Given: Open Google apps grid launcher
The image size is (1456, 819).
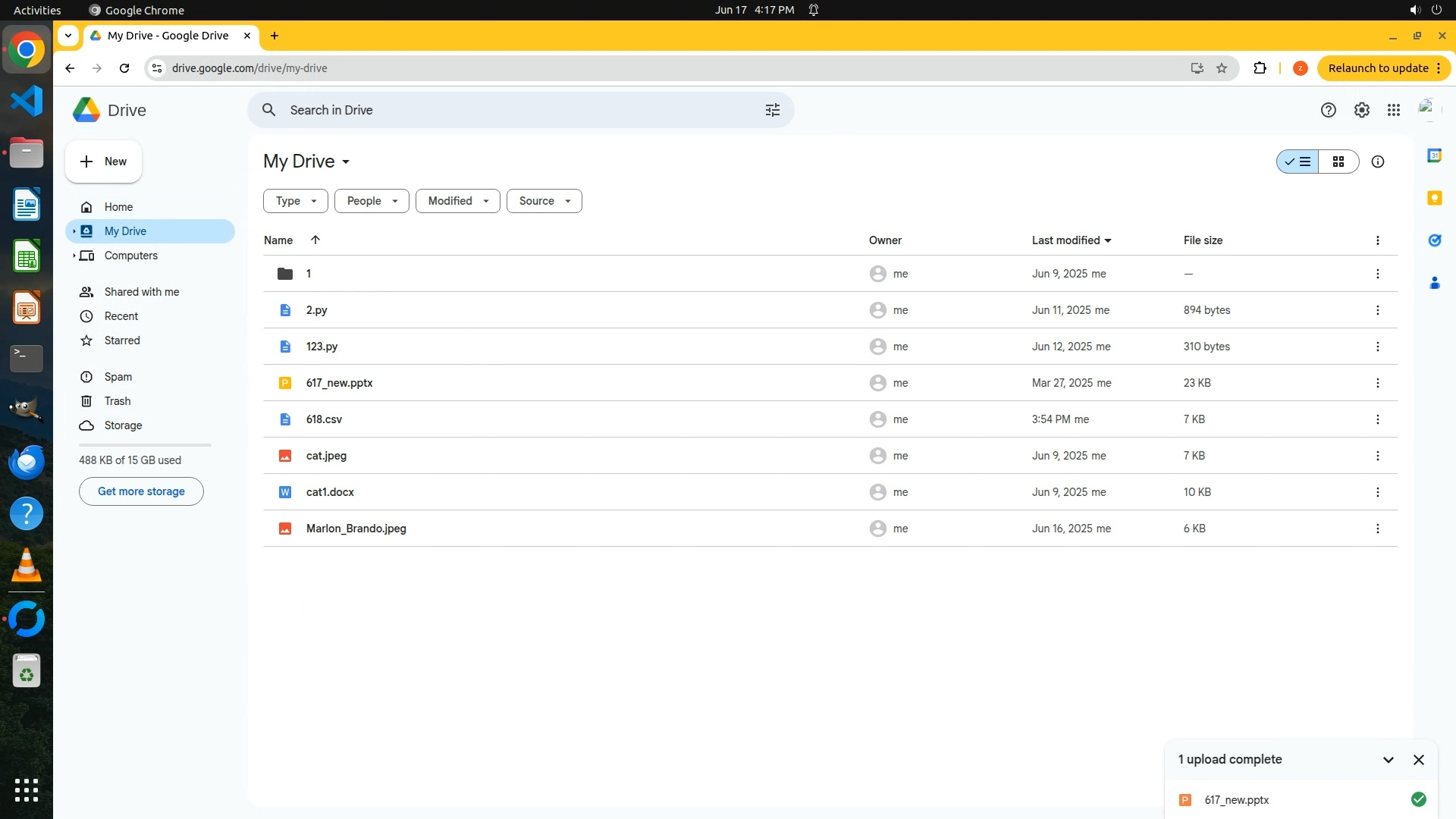Looking at the screenshot, I should [x=1393, y=110].
